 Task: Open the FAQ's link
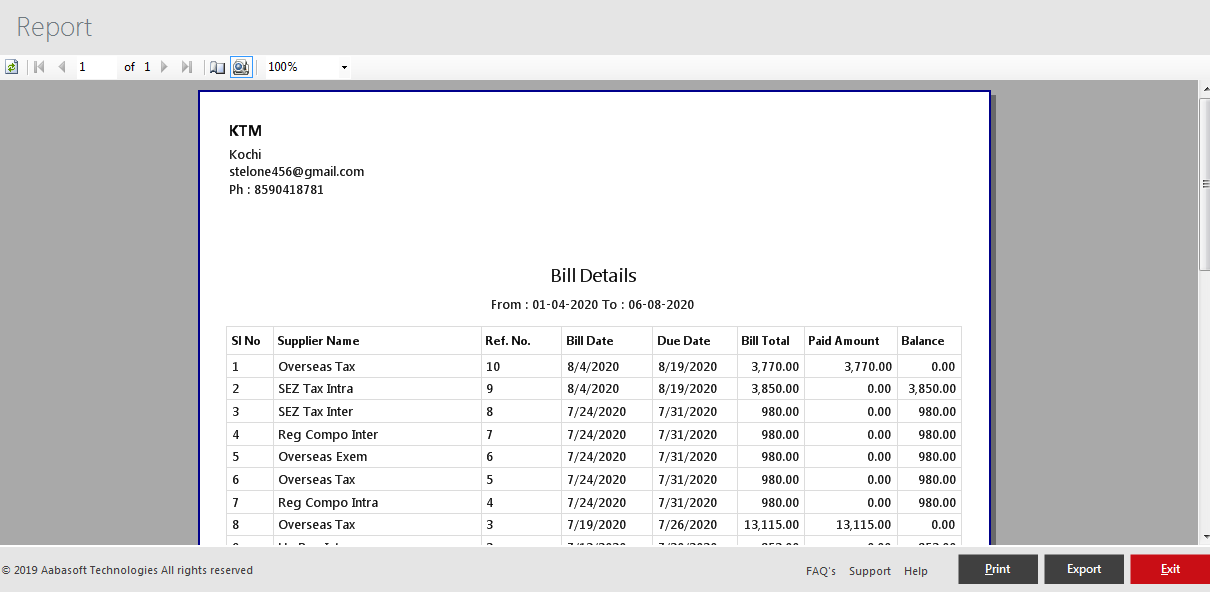(821, 571)
